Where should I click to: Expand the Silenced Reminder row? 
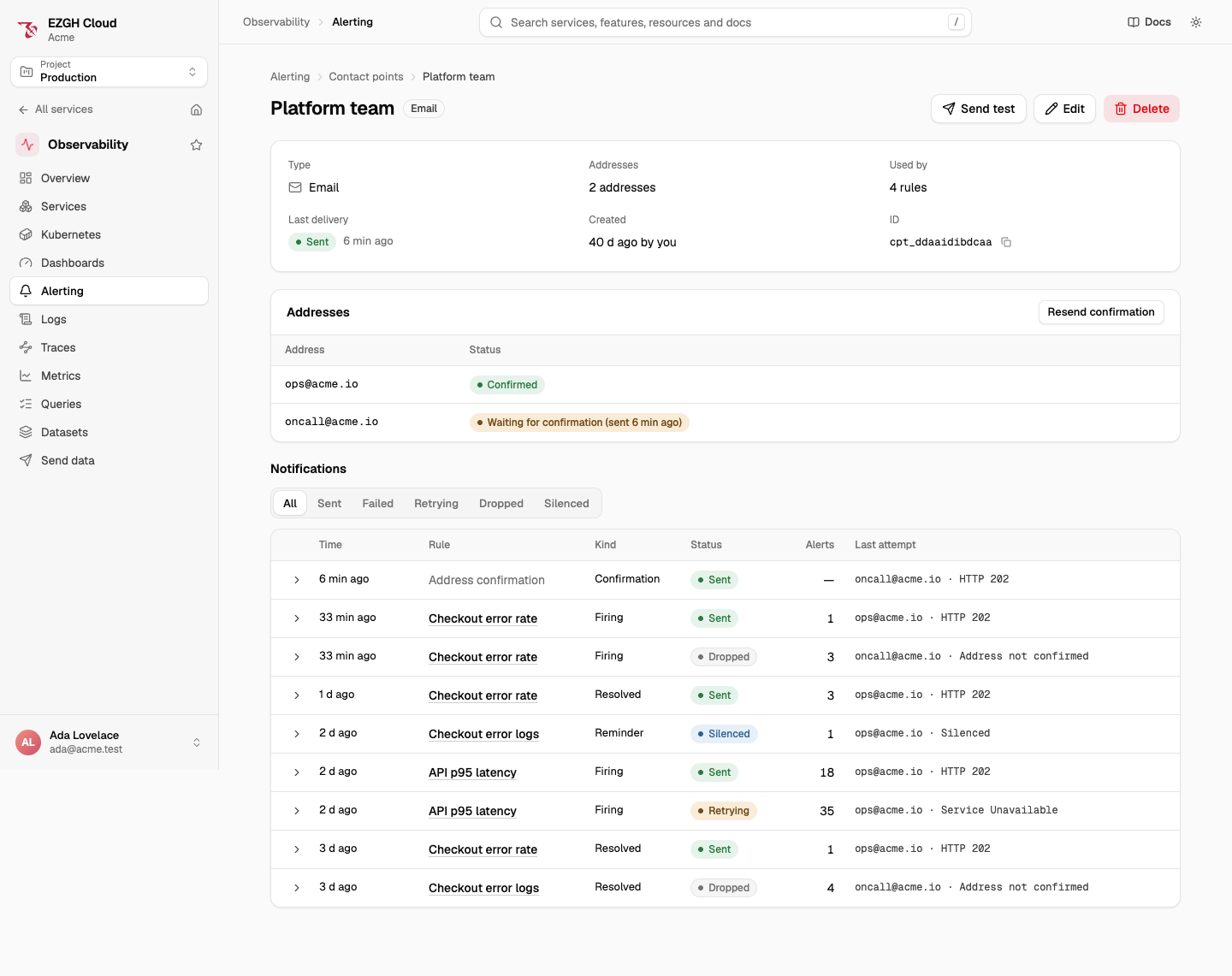297,734
